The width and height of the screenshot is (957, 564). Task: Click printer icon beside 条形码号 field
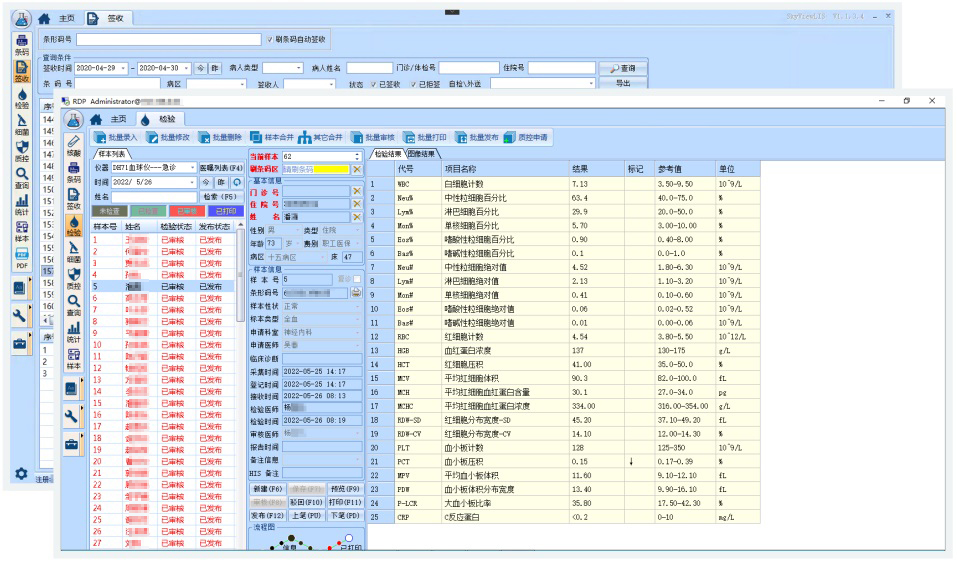356,293
